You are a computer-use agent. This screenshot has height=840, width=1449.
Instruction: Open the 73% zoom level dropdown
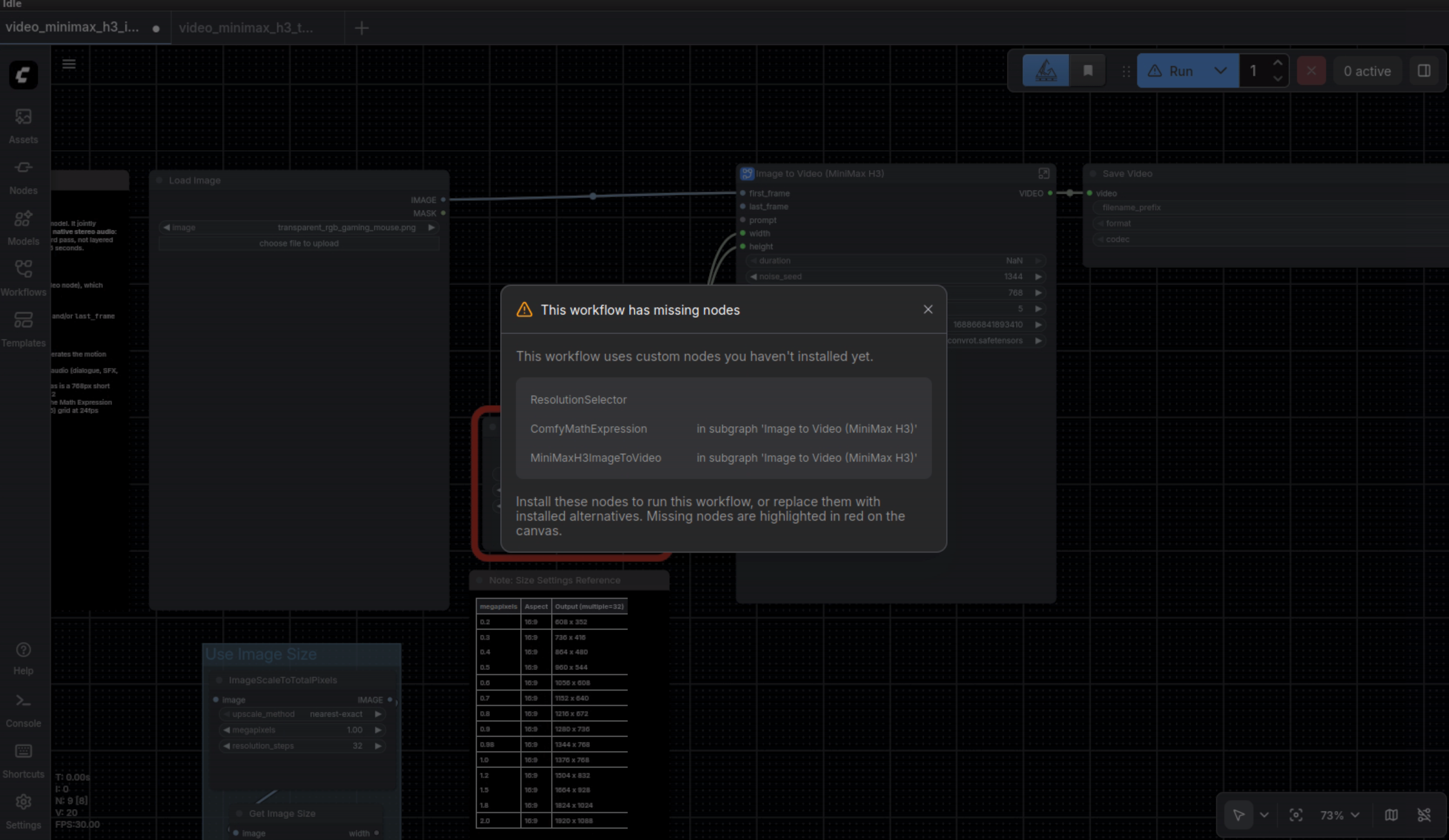[x=1339, y=815]
